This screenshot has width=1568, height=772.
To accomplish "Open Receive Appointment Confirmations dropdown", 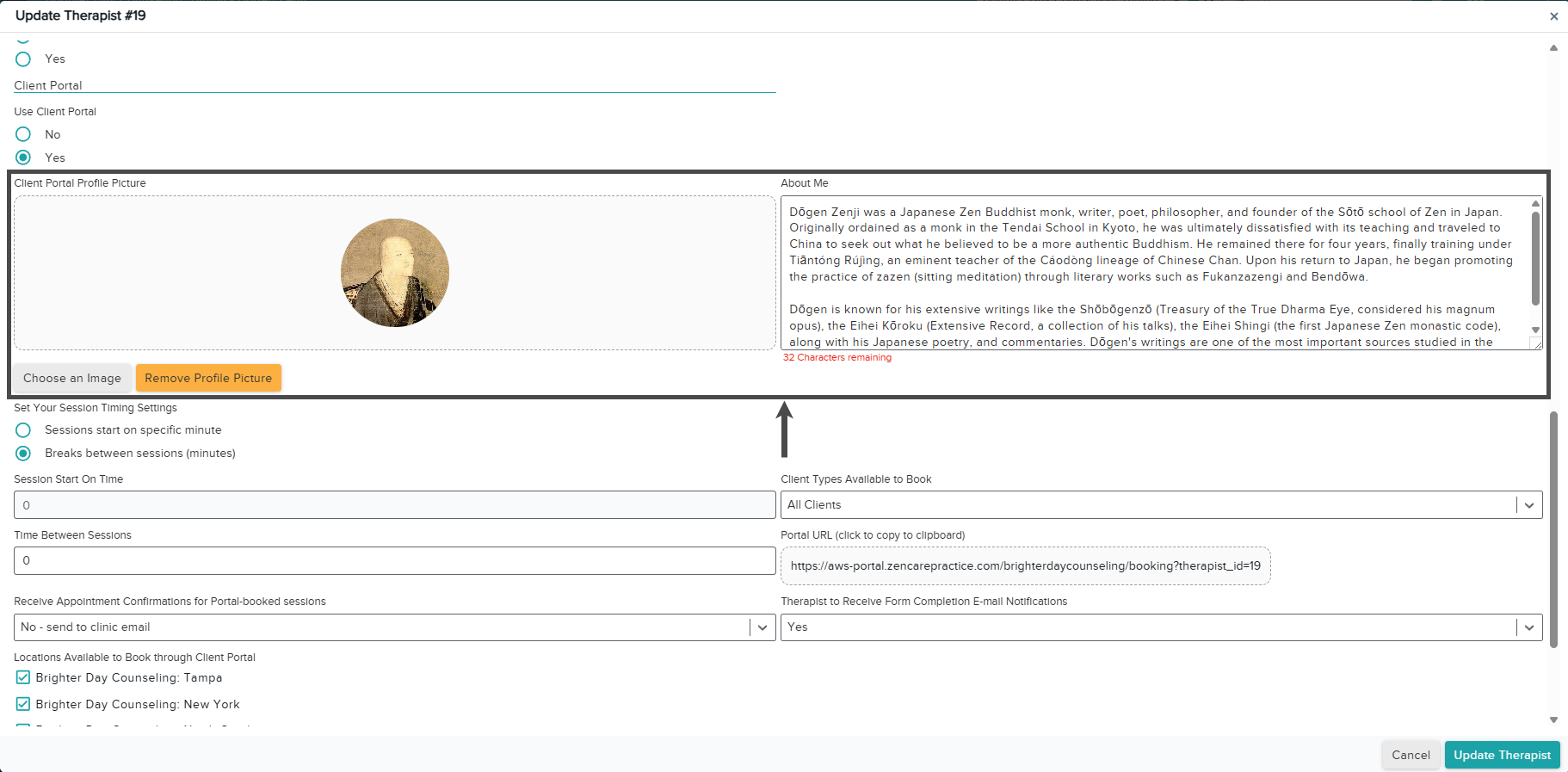I will pyautogui.click(x=395, y=627).
